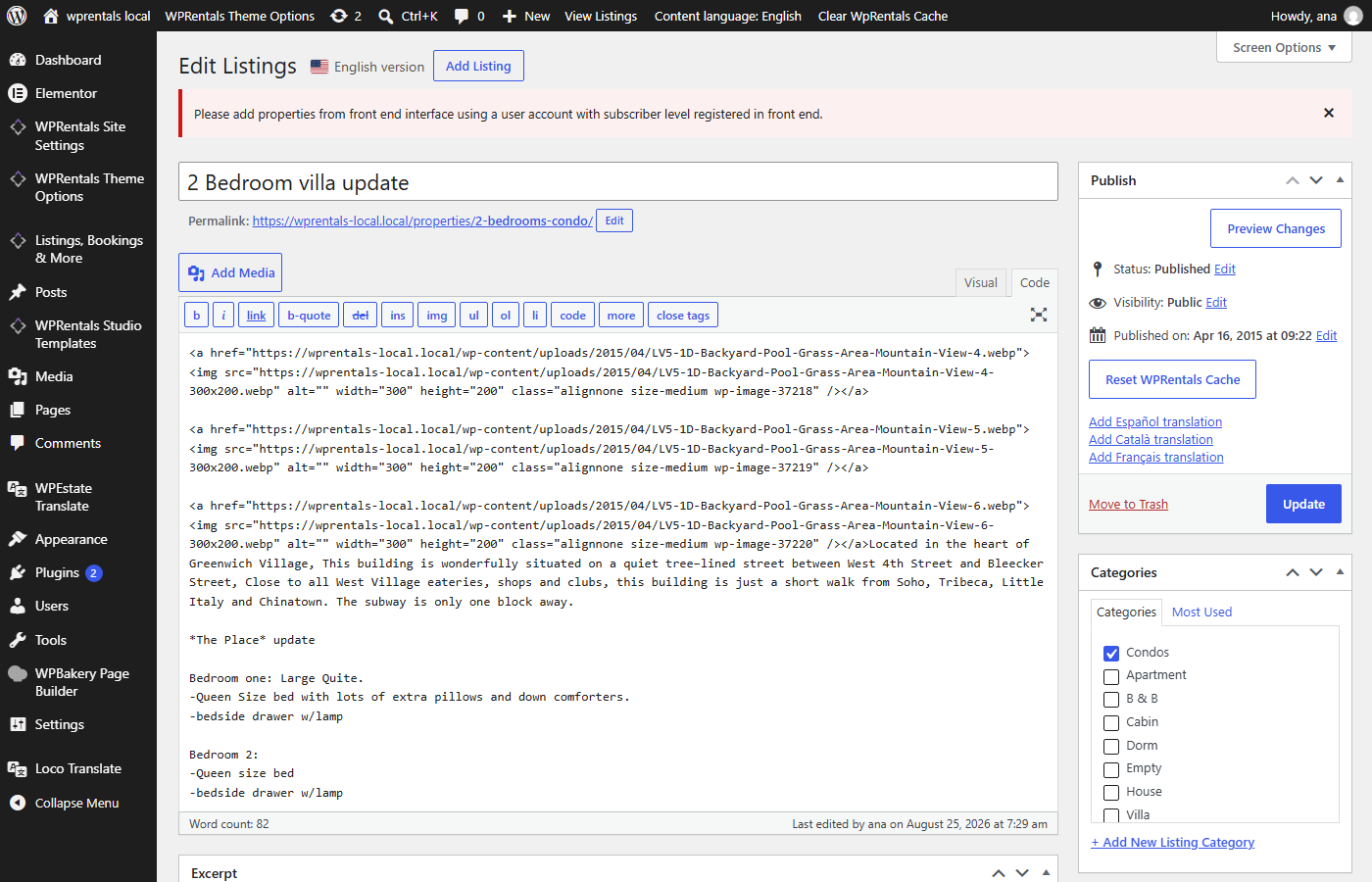Open Loco Translate sidebar icon

pos(18,768)
